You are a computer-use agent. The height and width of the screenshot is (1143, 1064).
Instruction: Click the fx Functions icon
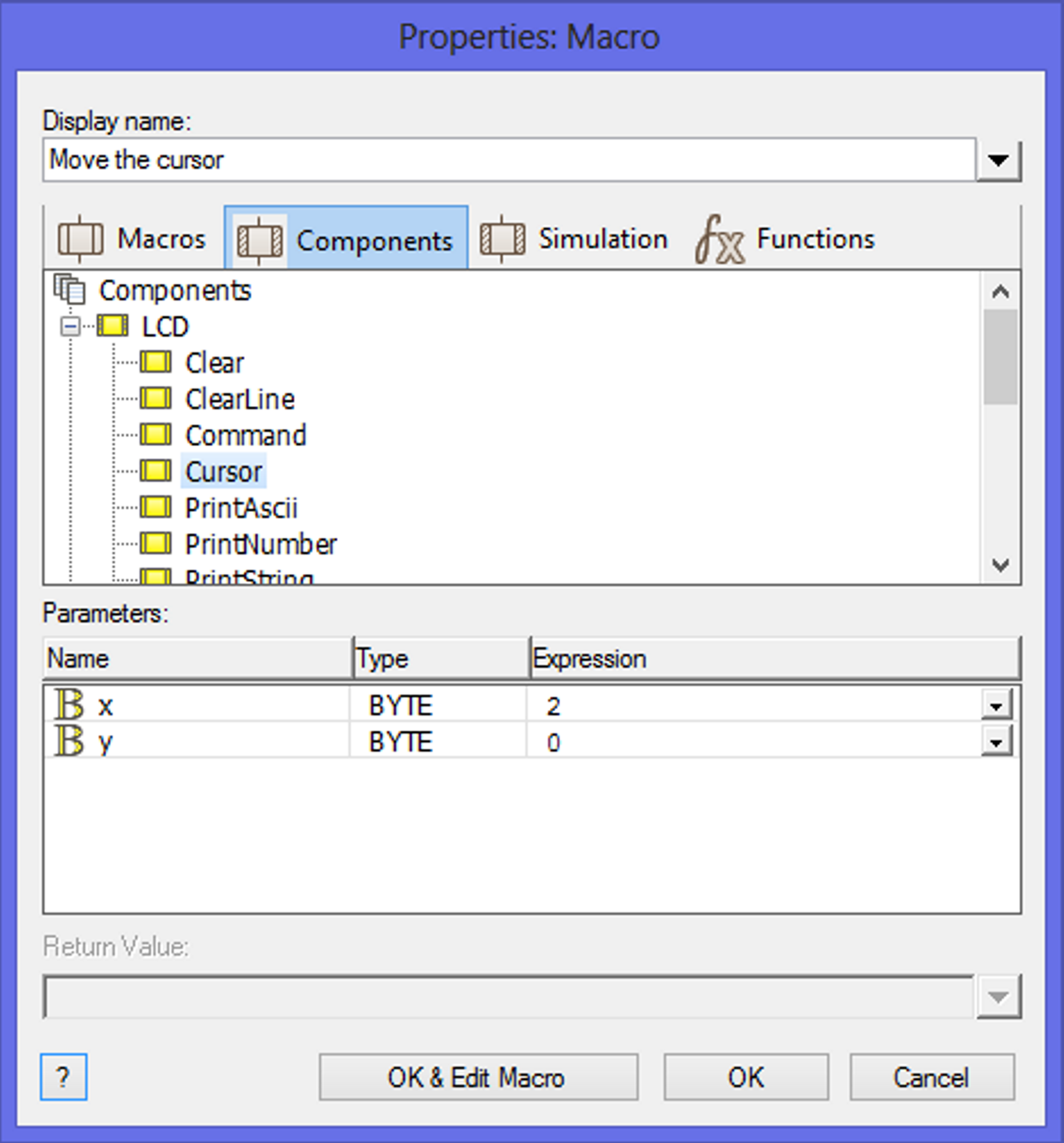719,240
